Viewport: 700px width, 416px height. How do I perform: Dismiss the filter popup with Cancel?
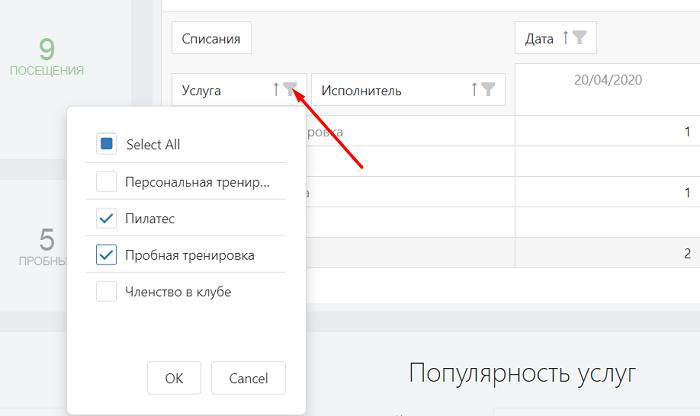(x=248, y=378)
